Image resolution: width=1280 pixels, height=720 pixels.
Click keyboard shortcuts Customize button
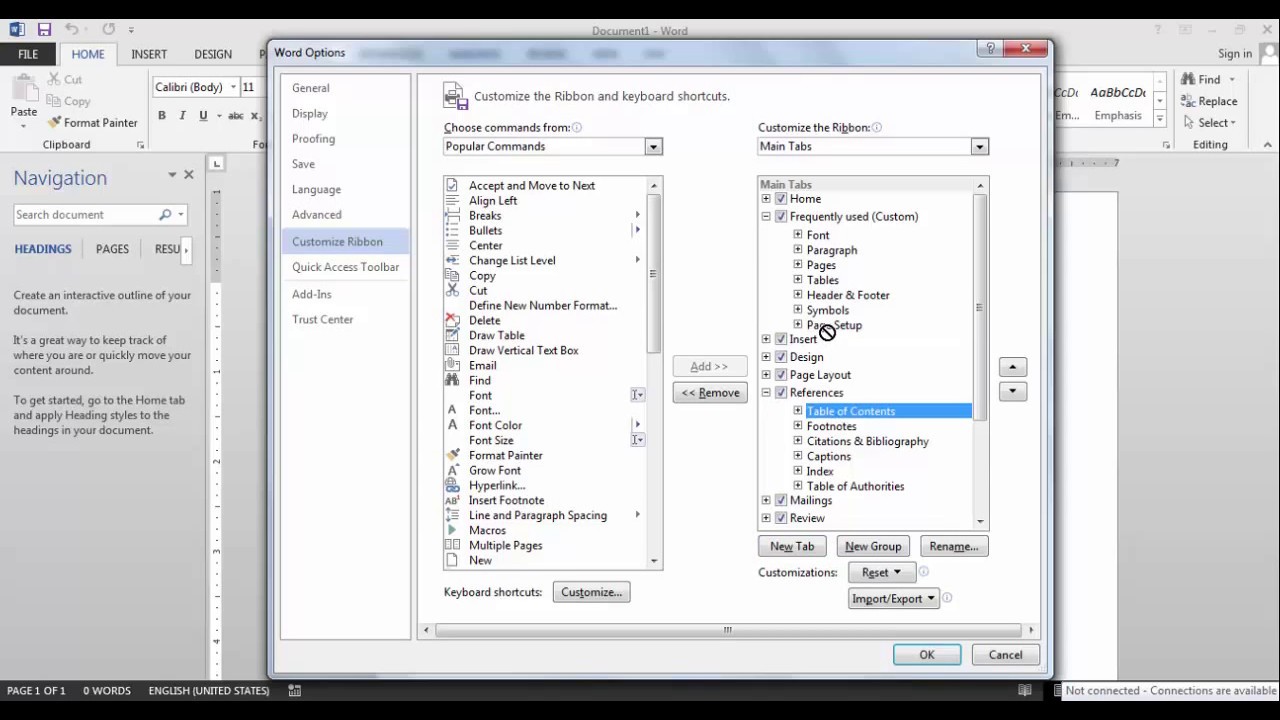(x=591, y=592)
